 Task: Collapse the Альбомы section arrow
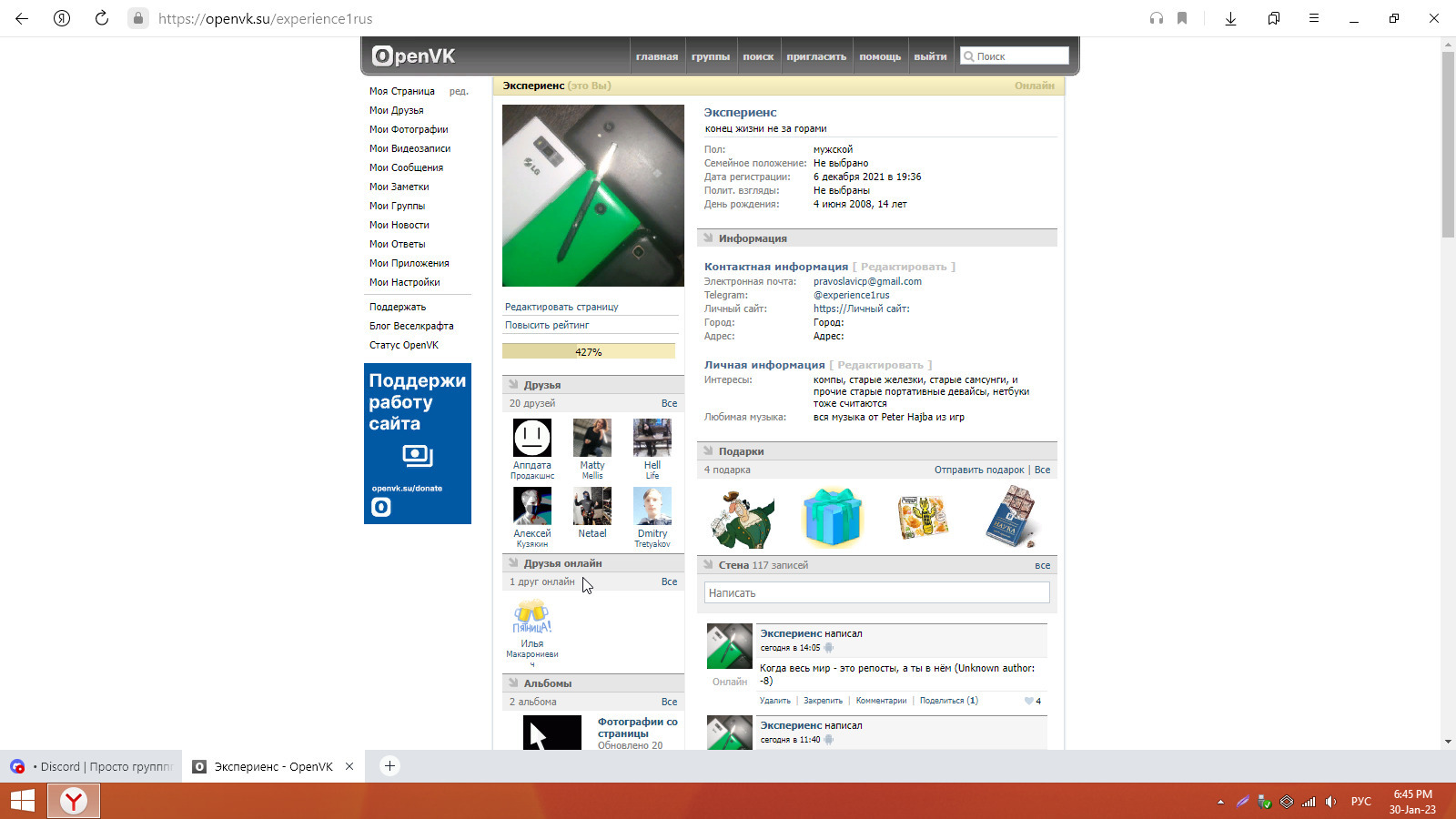pos(513,683)
